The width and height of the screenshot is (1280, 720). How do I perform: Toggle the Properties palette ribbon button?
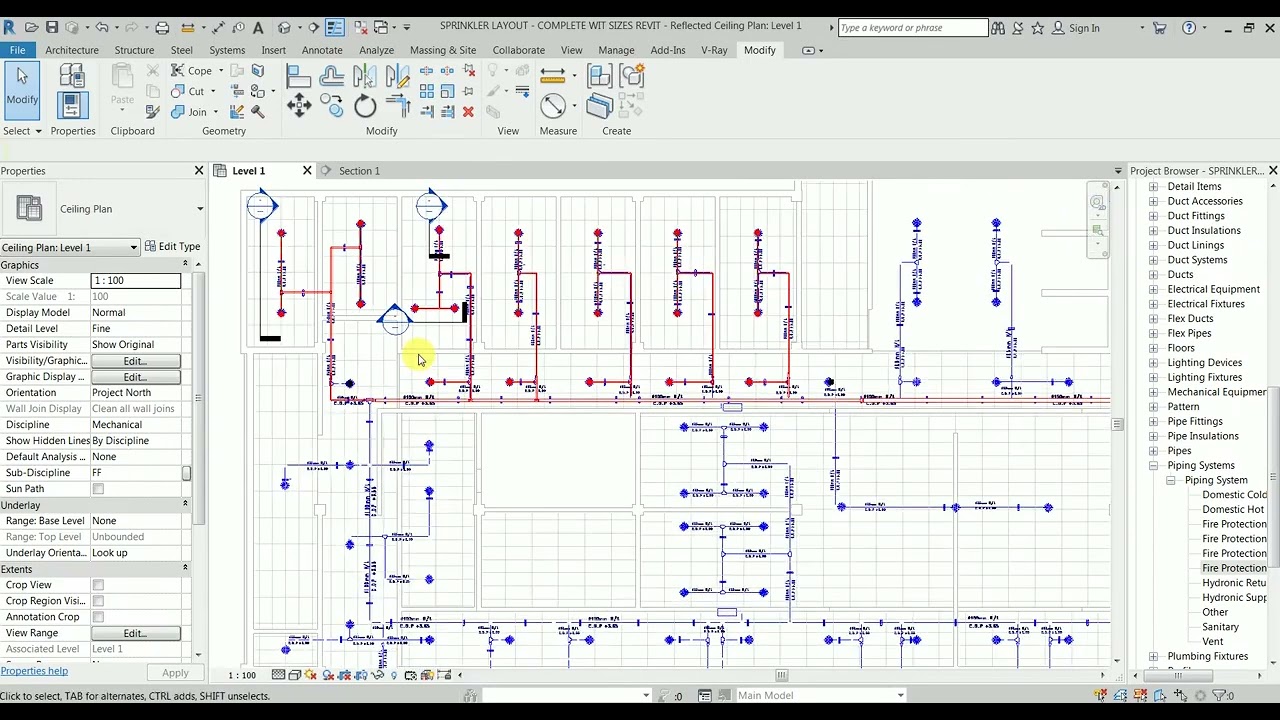pos(71,105)
